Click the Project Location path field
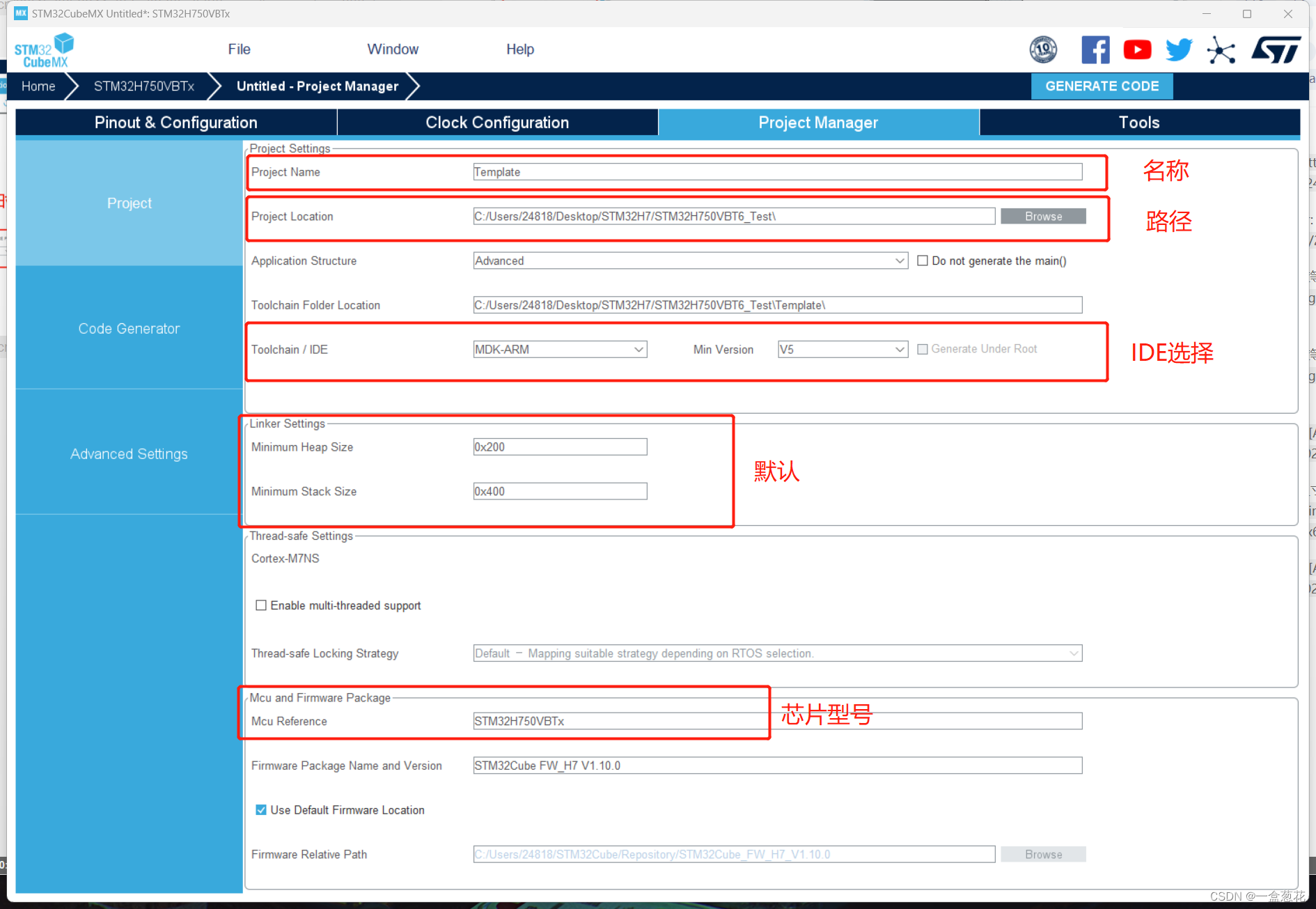1316x909 pixels. pos(734,217)
